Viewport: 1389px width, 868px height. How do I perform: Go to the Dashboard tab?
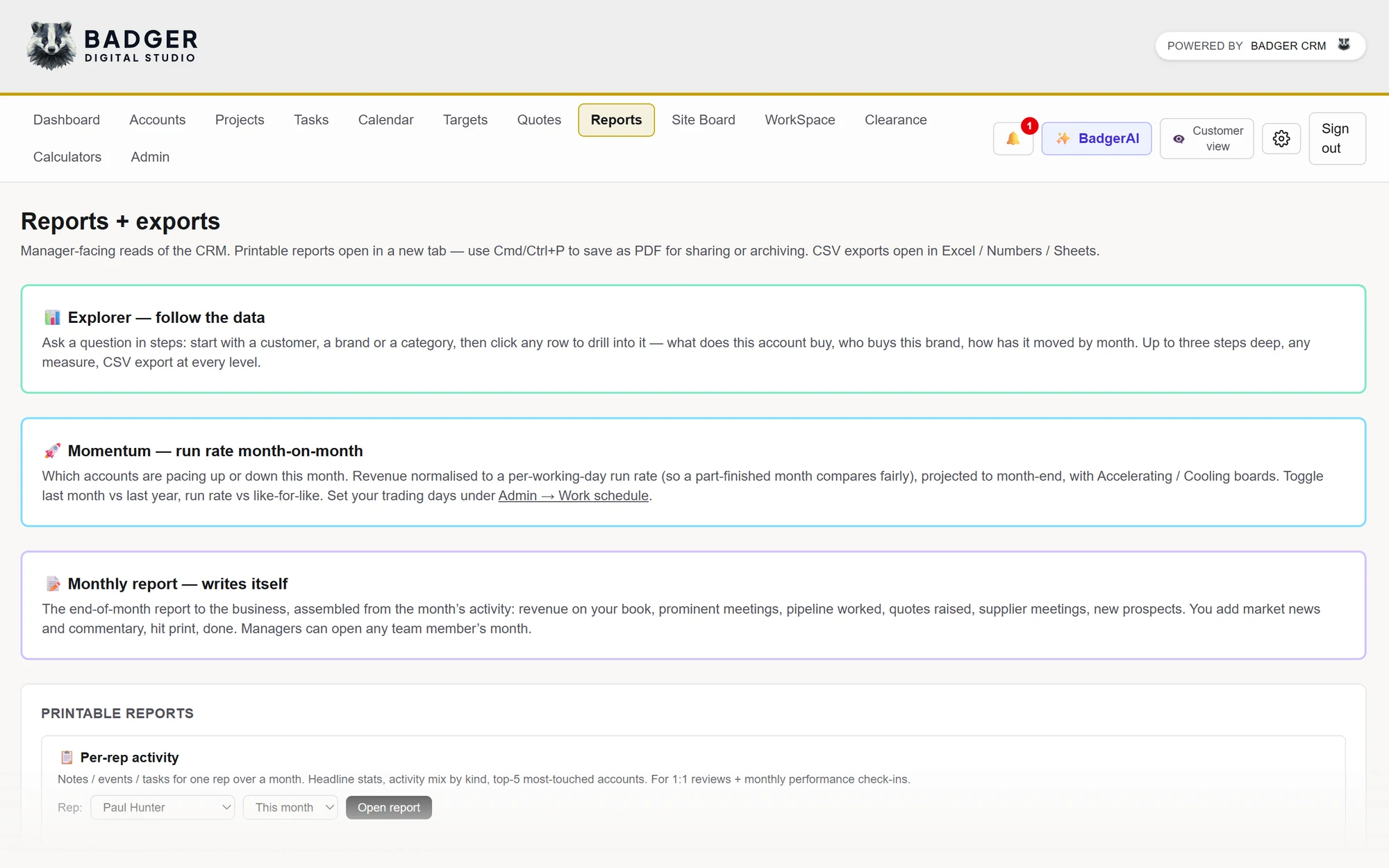point(67,120)
